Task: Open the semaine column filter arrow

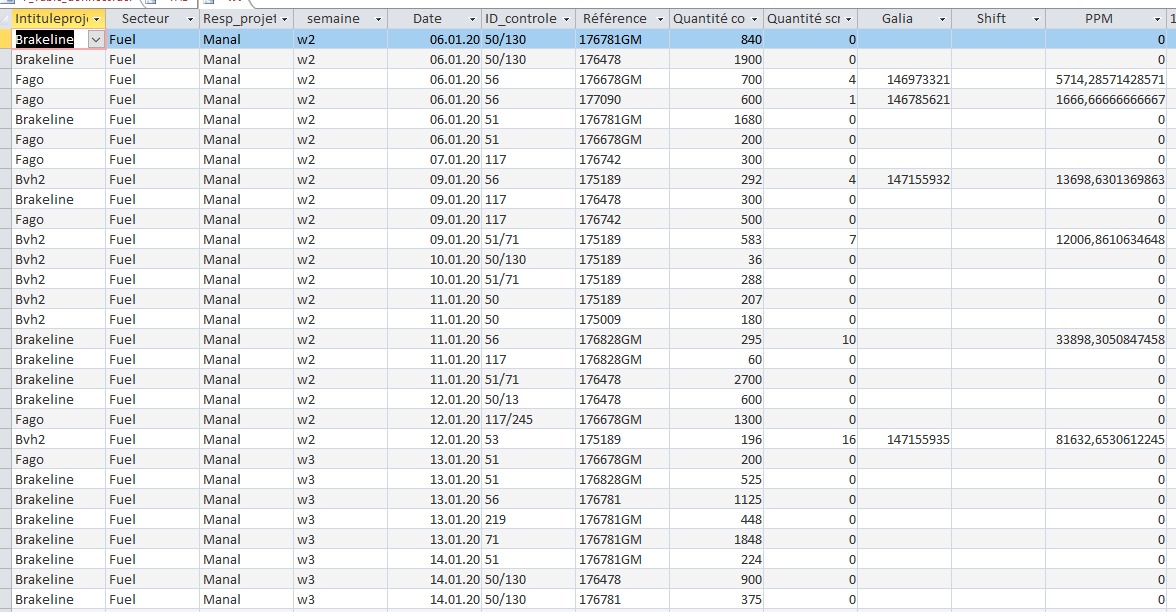Action: [379, 19]
